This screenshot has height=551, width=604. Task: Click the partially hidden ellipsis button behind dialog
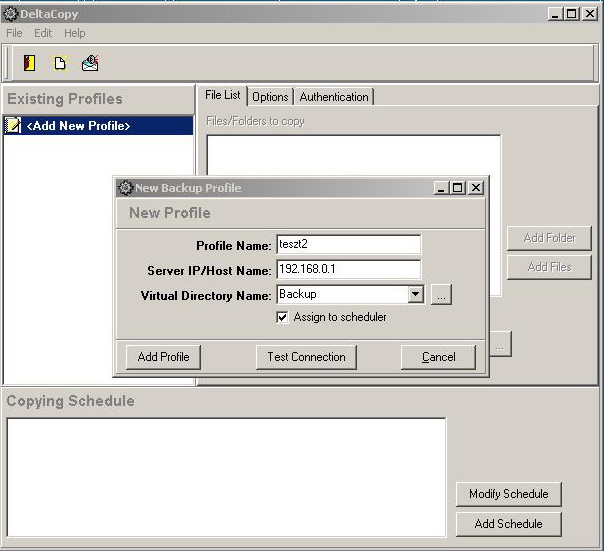point(500,344)
